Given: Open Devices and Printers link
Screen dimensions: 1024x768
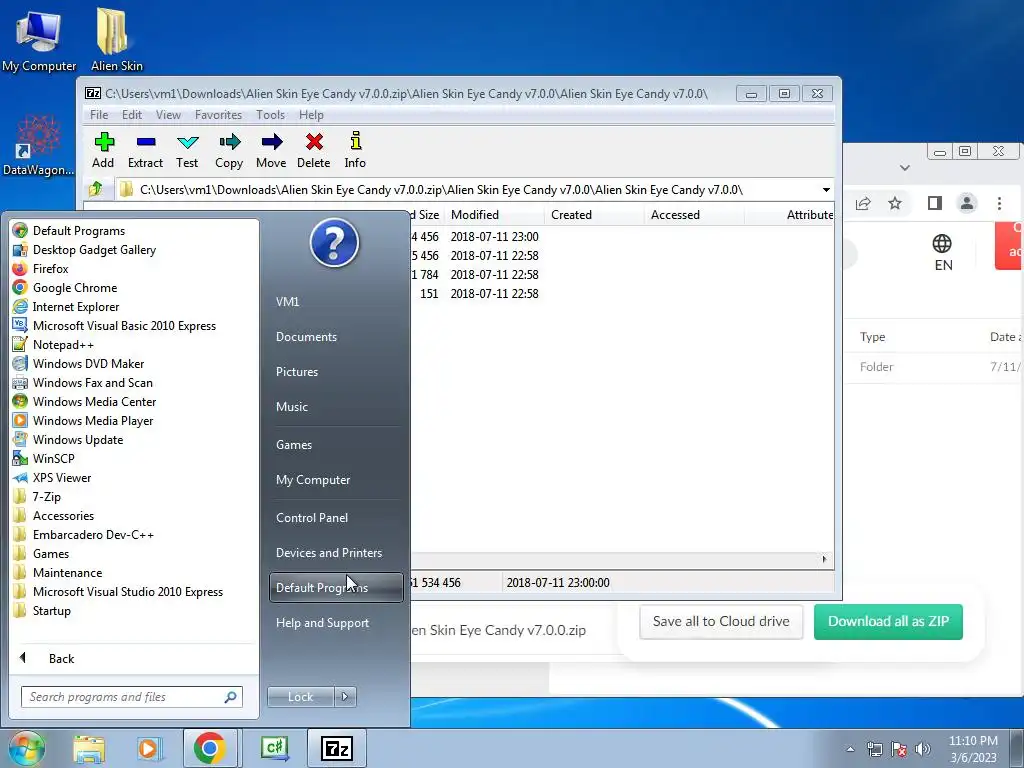Looking at the screenshot, I should (328, 552).
